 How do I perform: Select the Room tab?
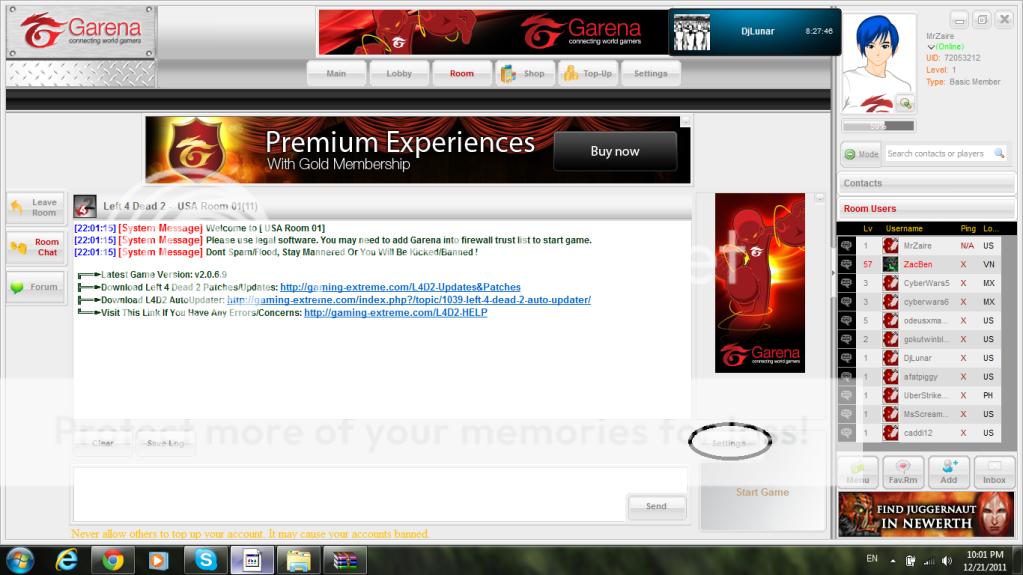(461, 73)
